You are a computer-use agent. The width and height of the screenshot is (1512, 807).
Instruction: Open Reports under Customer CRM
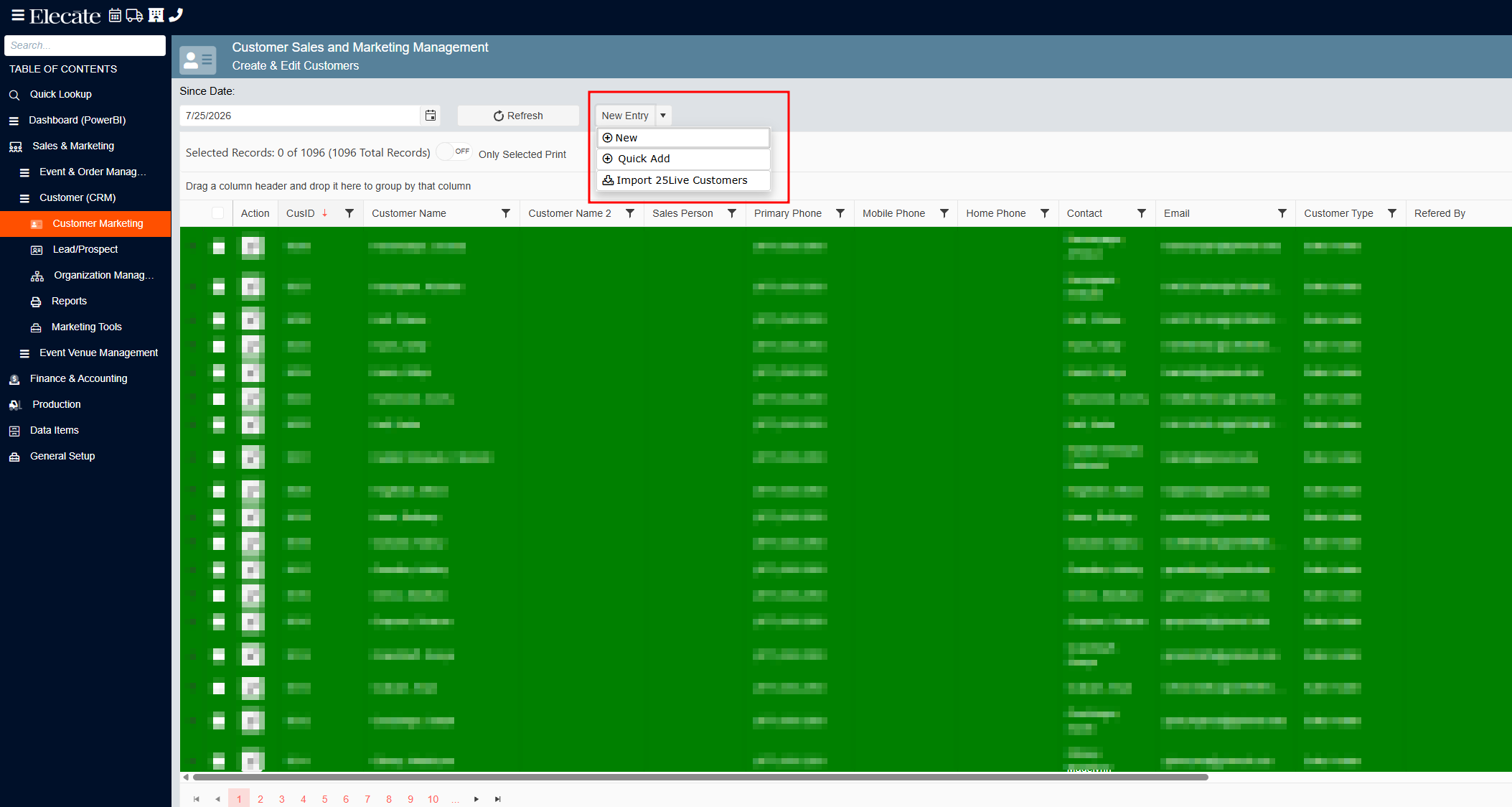[x=69, y=301]
